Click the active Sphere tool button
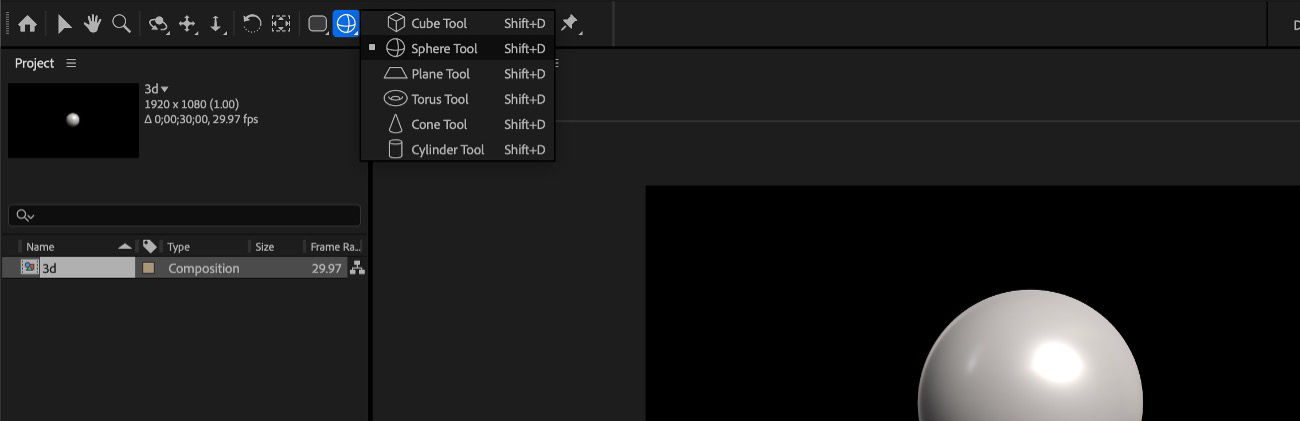The image size is (1300, 421). [346, 23]
